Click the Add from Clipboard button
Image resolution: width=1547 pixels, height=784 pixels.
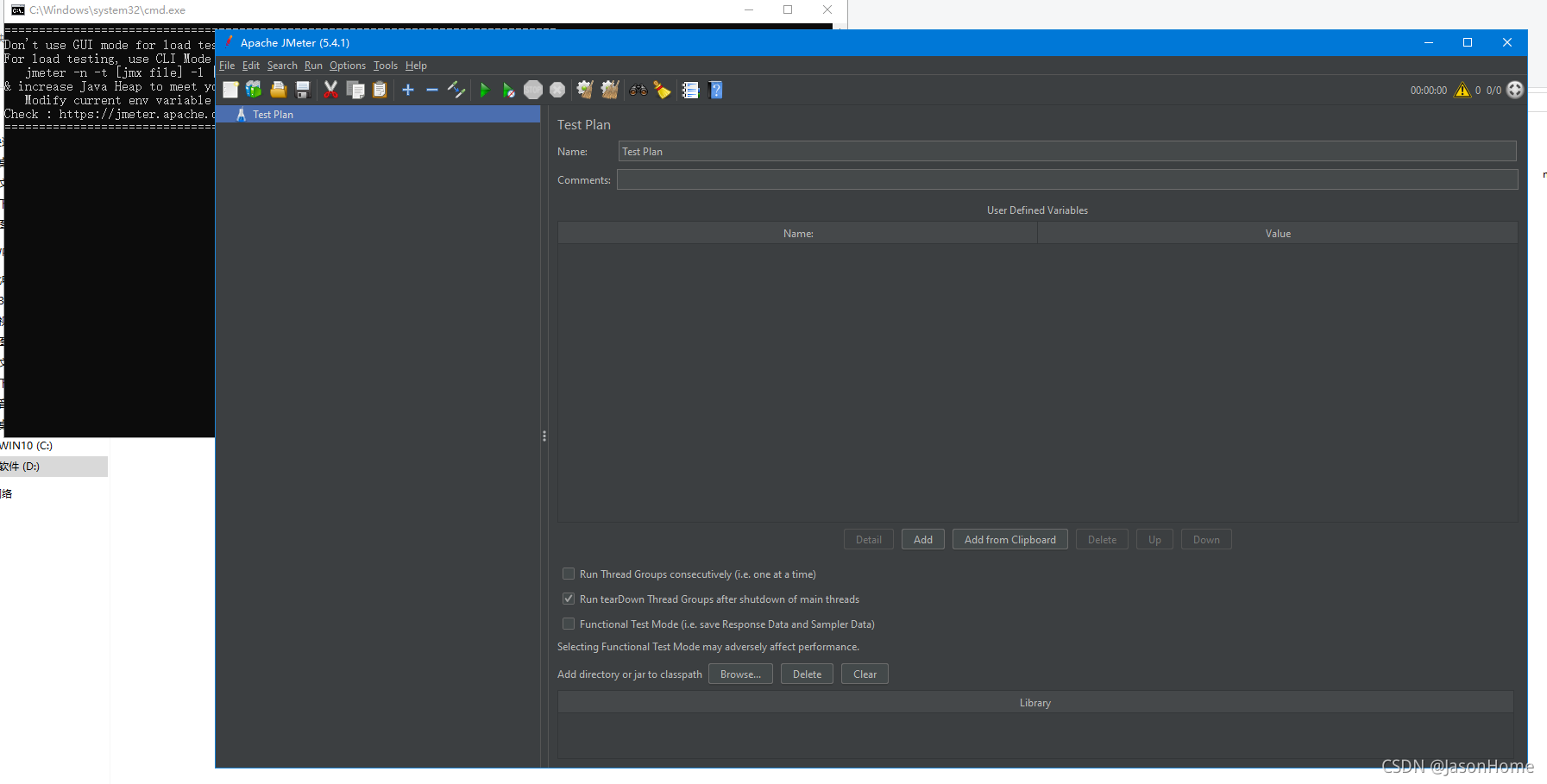click(1010, 539)
